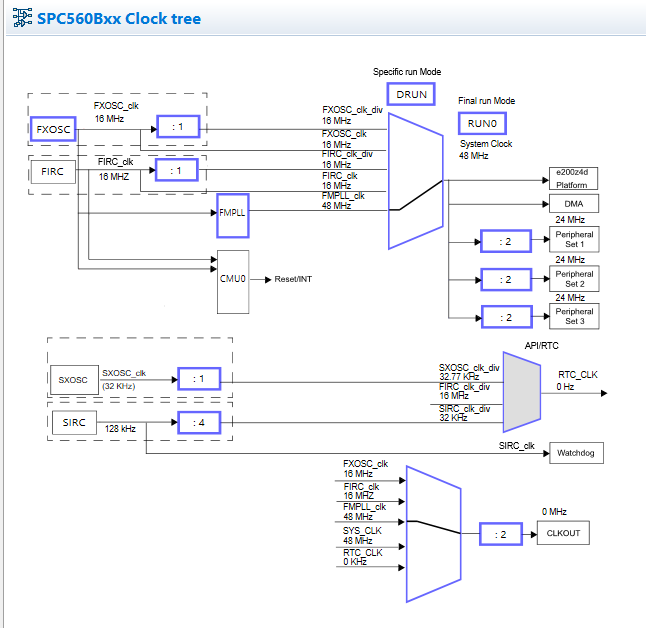Viewport: 646px width, 628px height.
Task: Click the "SXOSC_clk_div" label
Action: click(469, 367)
